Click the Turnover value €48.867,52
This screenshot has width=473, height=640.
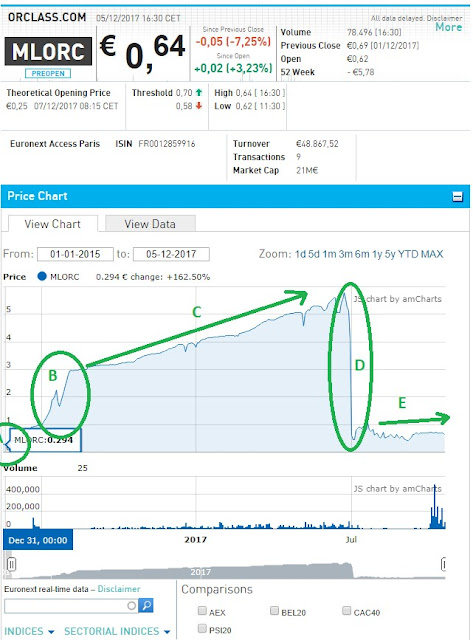pyautogui.click(x=317, y=144)
